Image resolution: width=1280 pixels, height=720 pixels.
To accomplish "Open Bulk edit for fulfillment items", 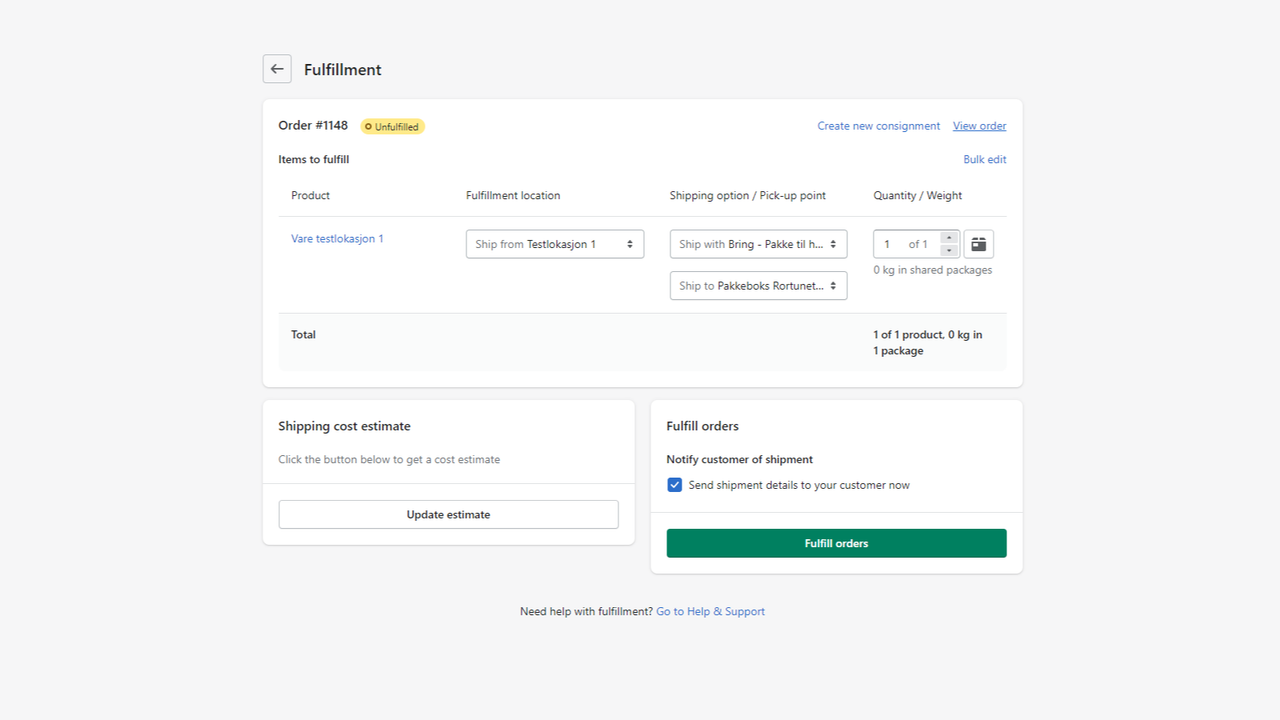I will pyautogui.click(x=984, y=159).
